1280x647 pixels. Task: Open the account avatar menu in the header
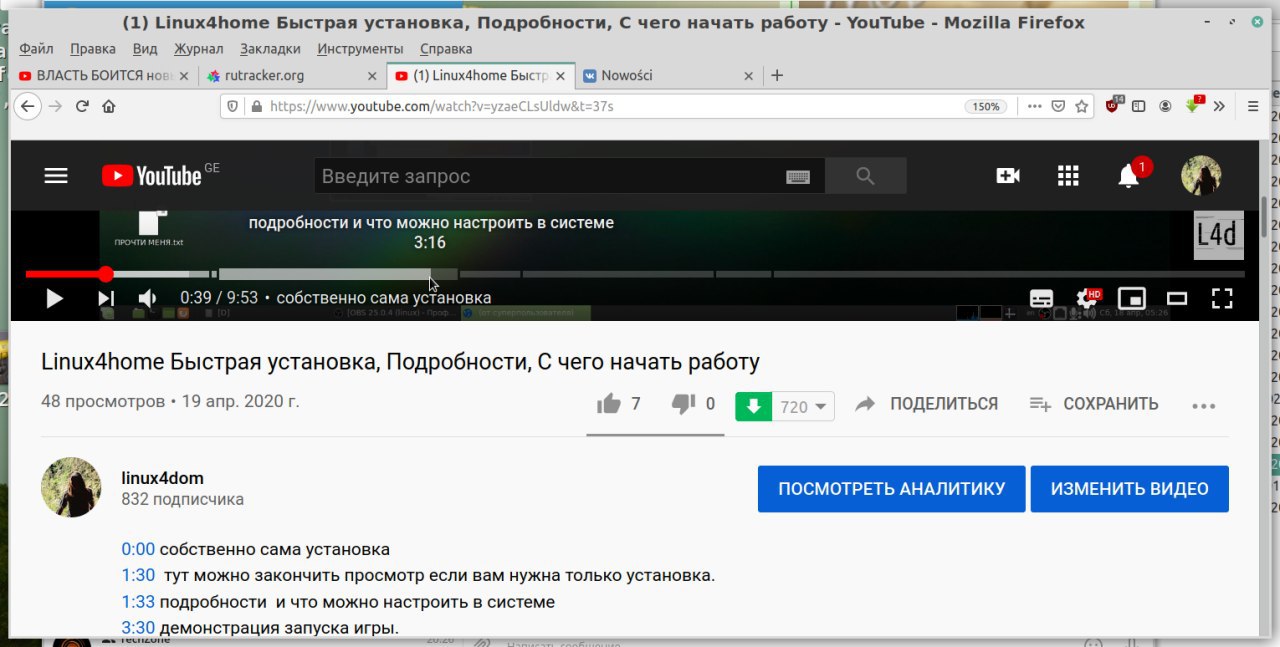pyautogui.click(x=1201, y=176)
